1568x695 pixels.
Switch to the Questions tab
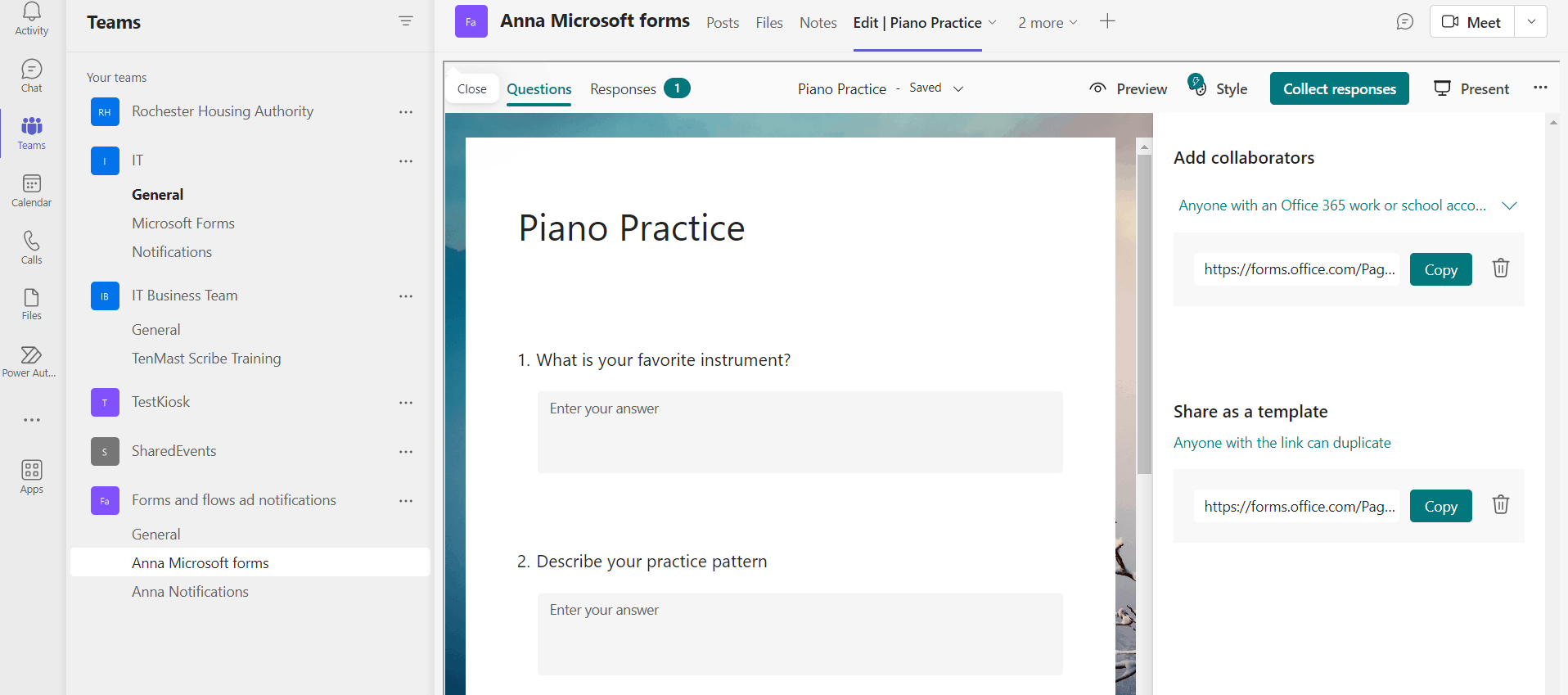[539, 89]
